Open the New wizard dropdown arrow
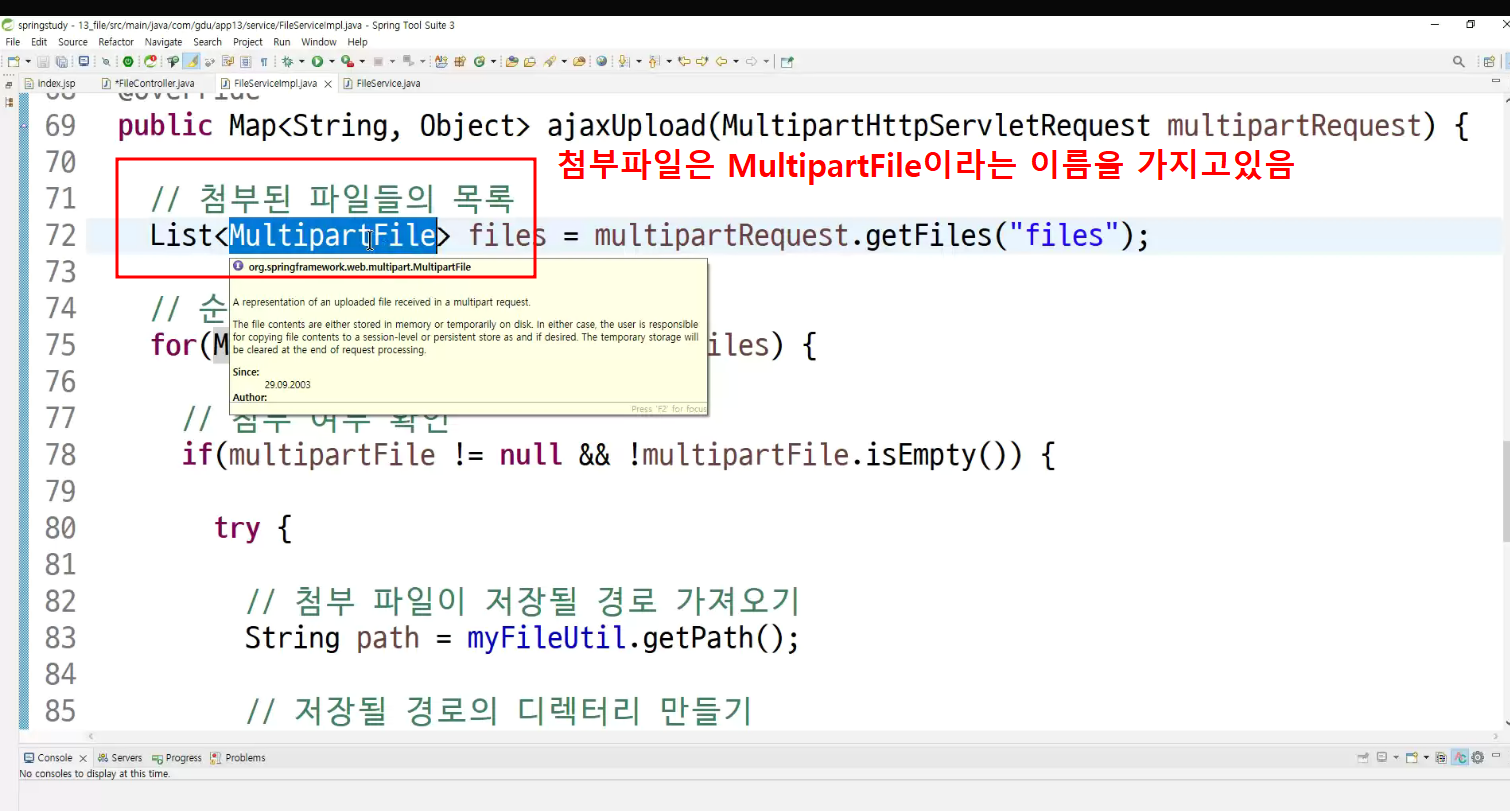The height and width of the screenshot is (811, 1510). coord(28,61)
